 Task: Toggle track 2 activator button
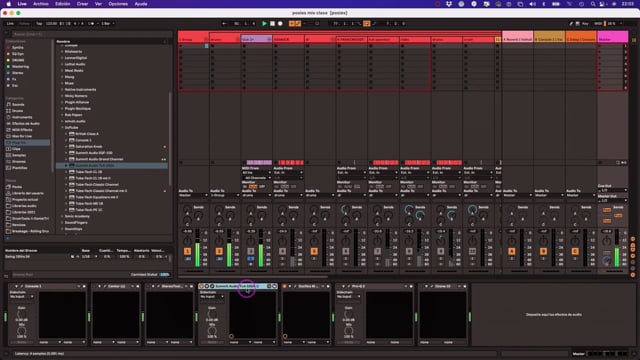point(219,251)
